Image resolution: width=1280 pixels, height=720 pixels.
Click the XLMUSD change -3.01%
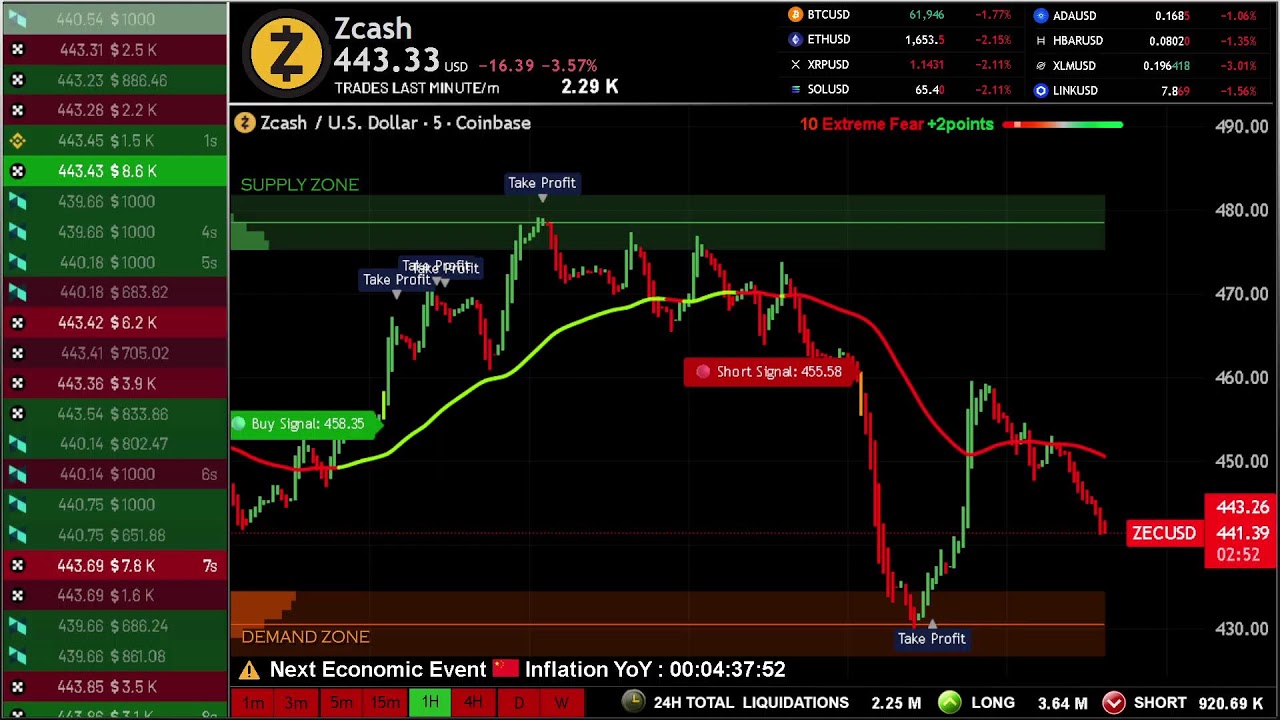tap(1239, 66)
